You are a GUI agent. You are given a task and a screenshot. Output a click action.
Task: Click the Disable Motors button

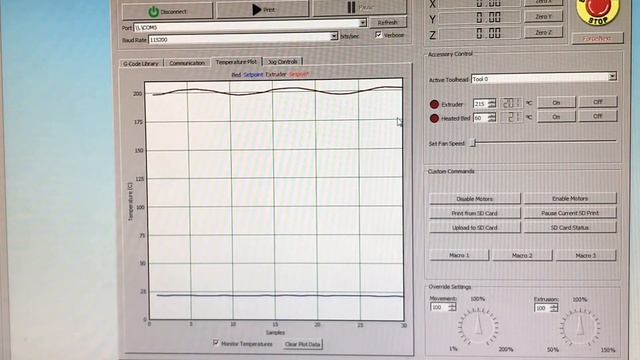[475, 199]
